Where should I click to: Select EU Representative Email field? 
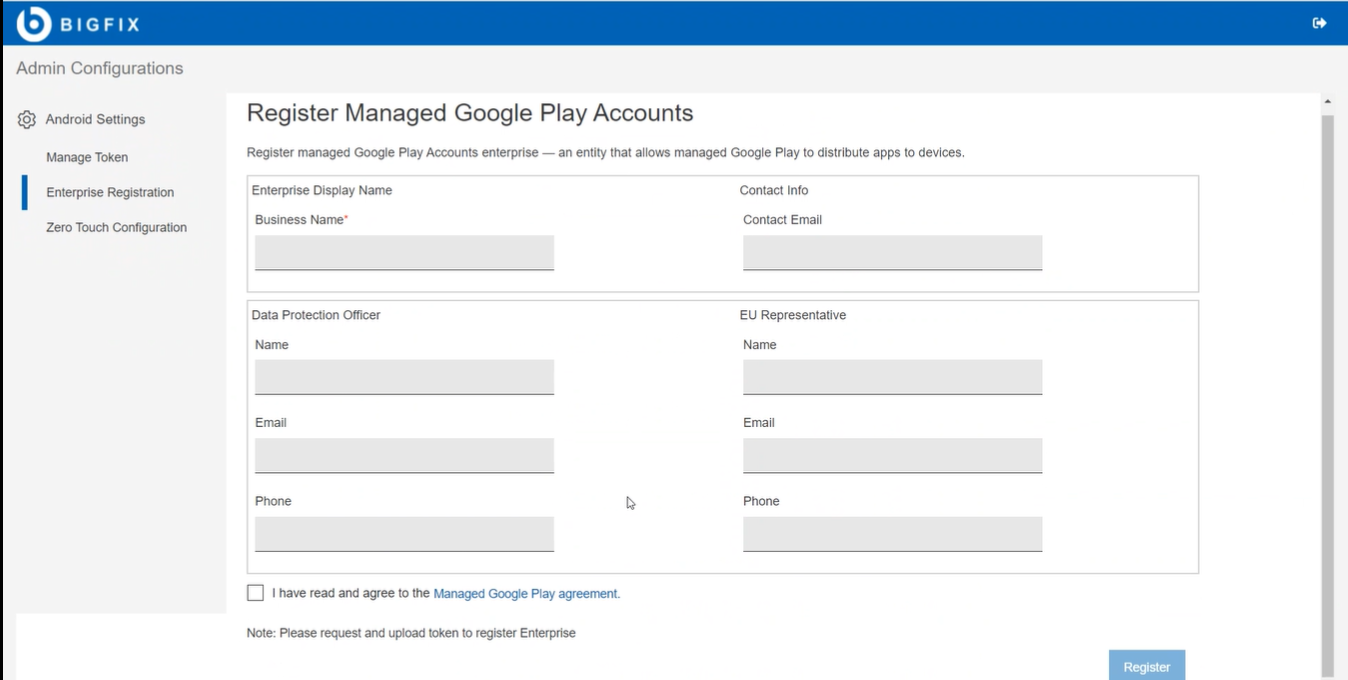[x=892, y=455]
